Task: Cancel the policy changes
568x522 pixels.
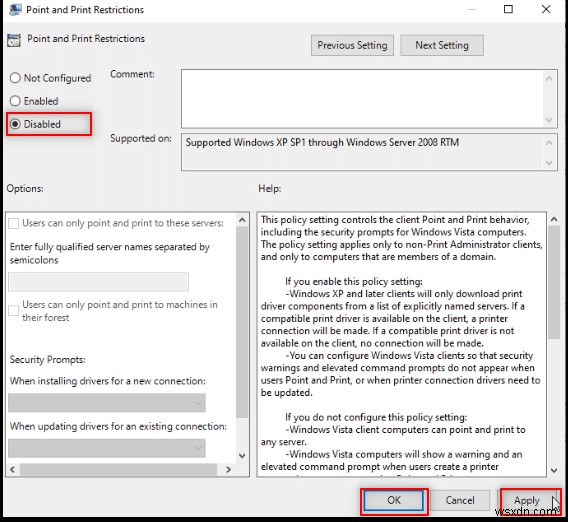Action: 460,501
